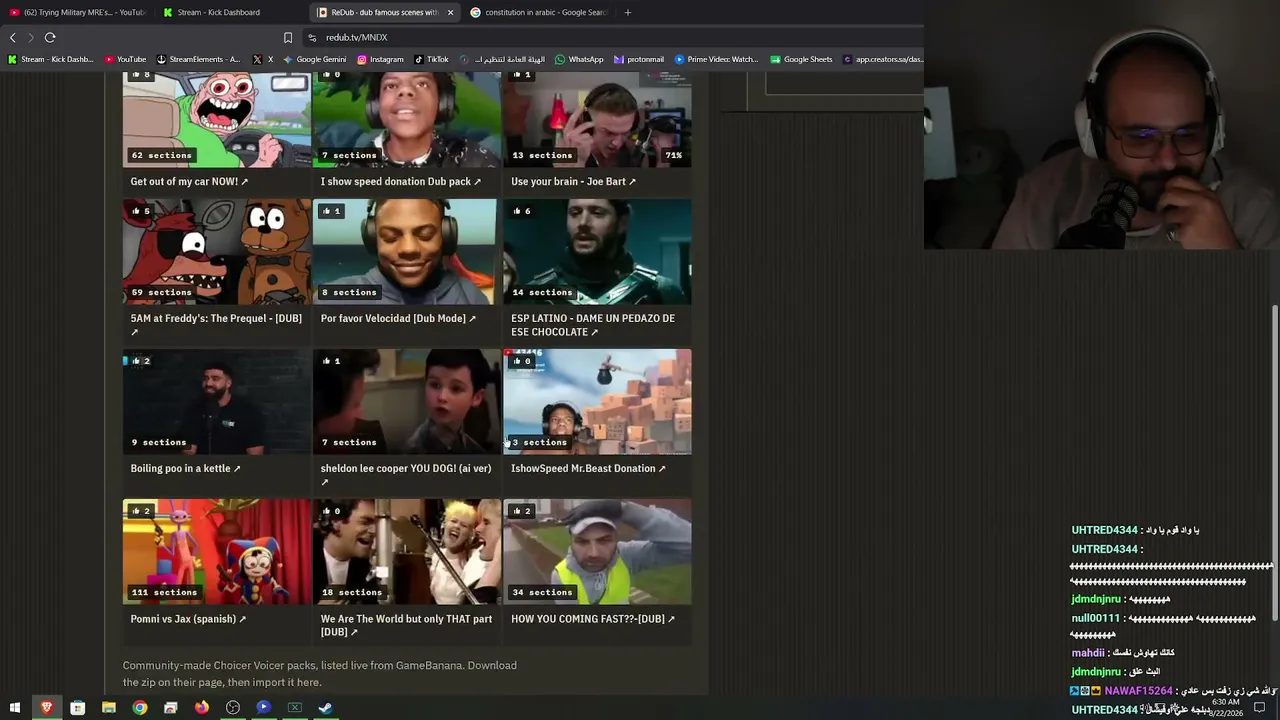Click the 18 sections singers thumbnail

(x=407, y=552)
